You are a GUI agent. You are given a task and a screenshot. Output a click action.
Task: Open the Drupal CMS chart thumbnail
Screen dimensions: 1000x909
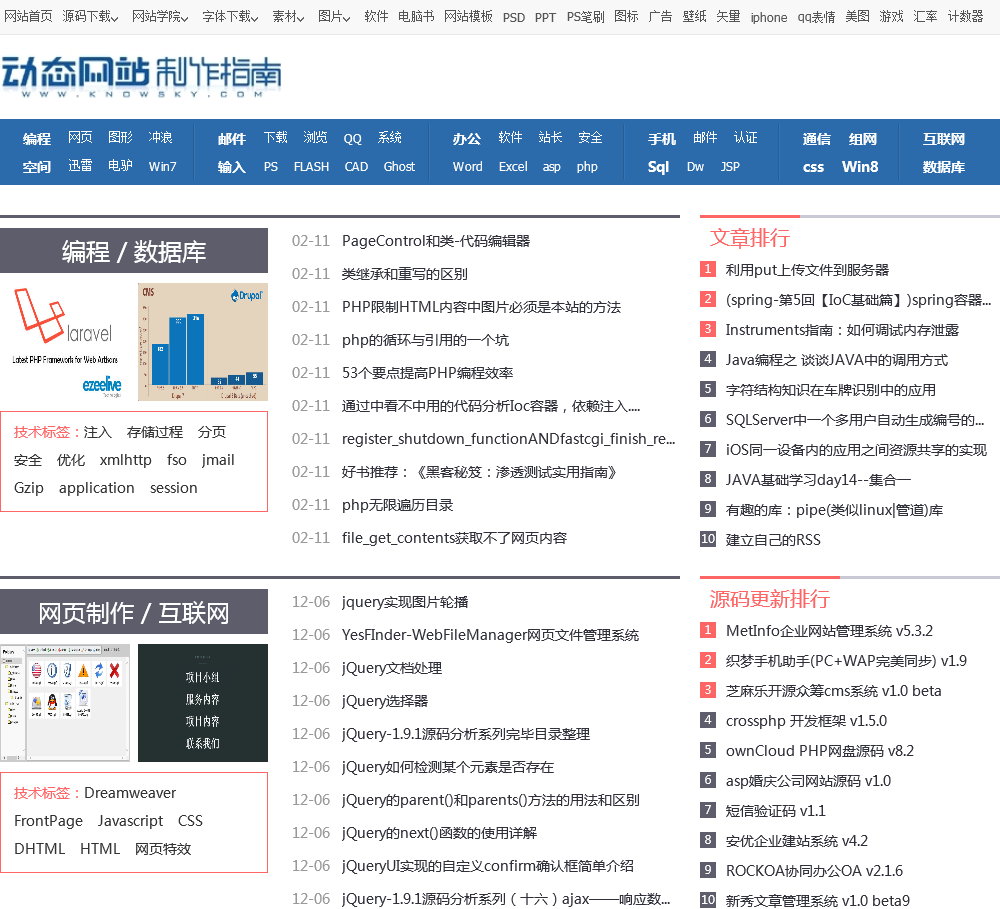click(x=203, y=342)
